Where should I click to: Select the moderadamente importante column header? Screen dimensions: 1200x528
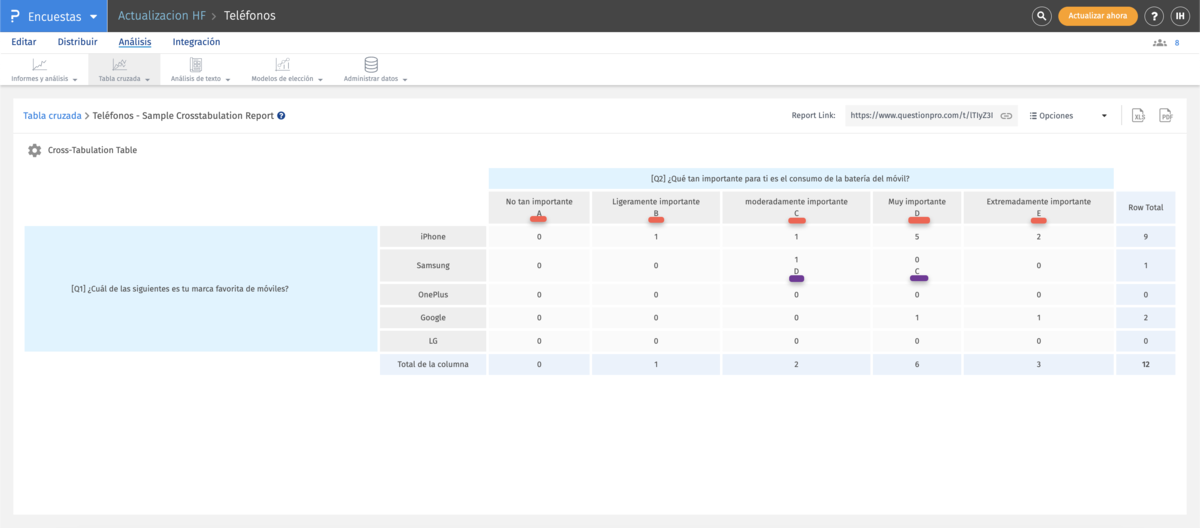[x=796, y=207]
